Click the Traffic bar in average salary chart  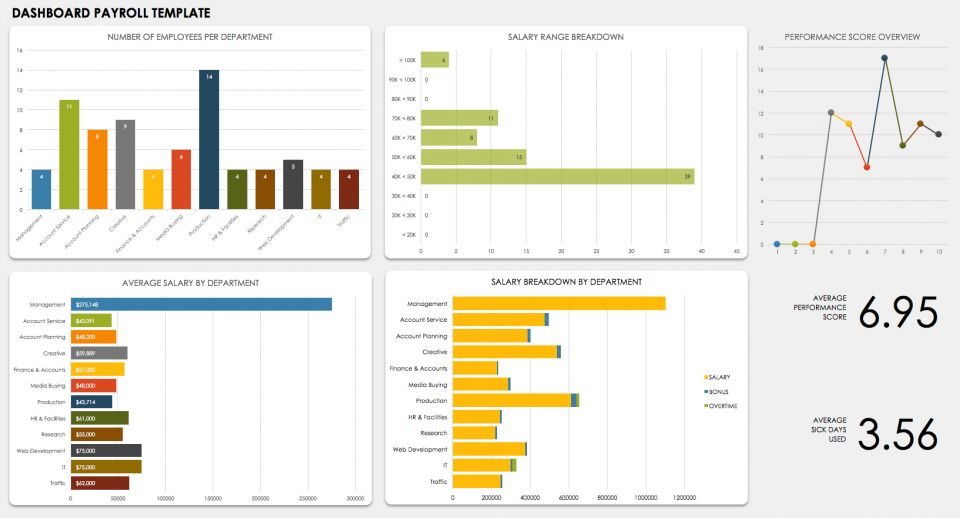click(99, 483)
